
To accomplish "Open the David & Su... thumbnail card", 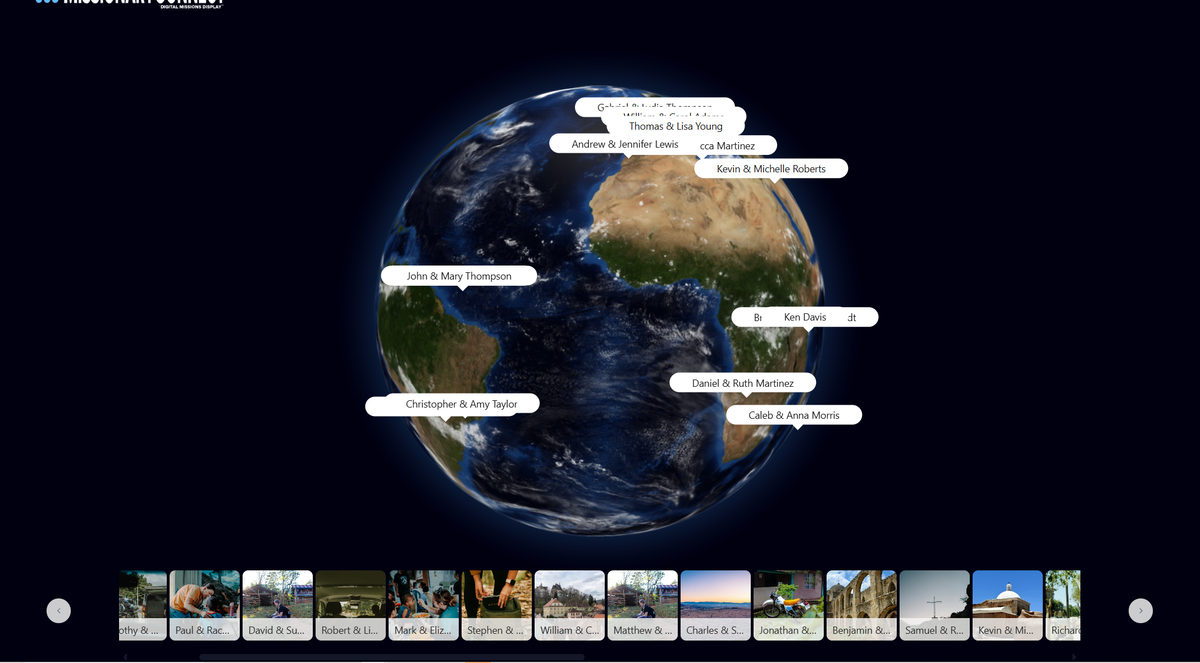I will click(278, 605).
